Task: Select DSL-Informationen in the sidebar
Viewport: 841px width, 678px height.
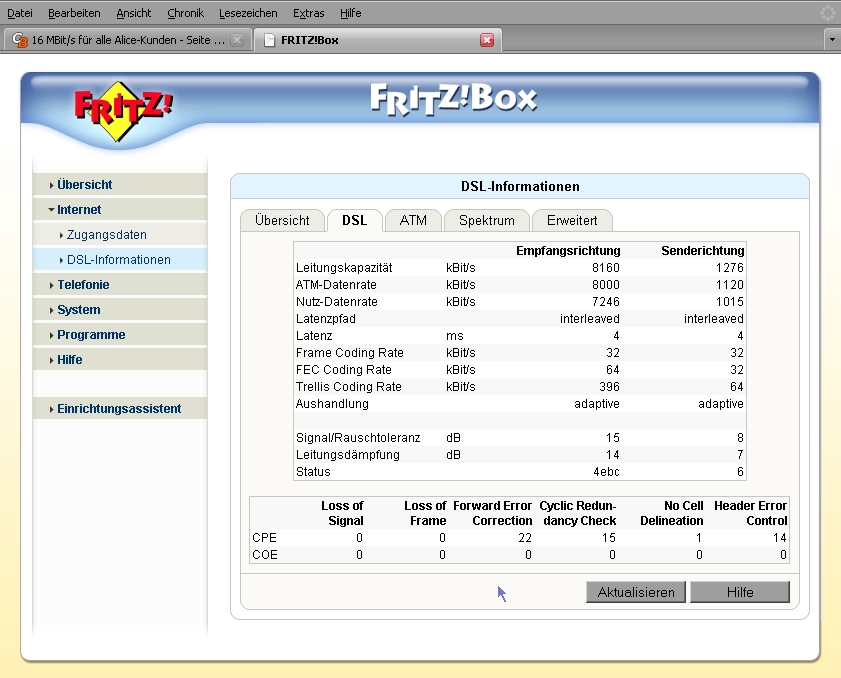Action: coord(119,260)
